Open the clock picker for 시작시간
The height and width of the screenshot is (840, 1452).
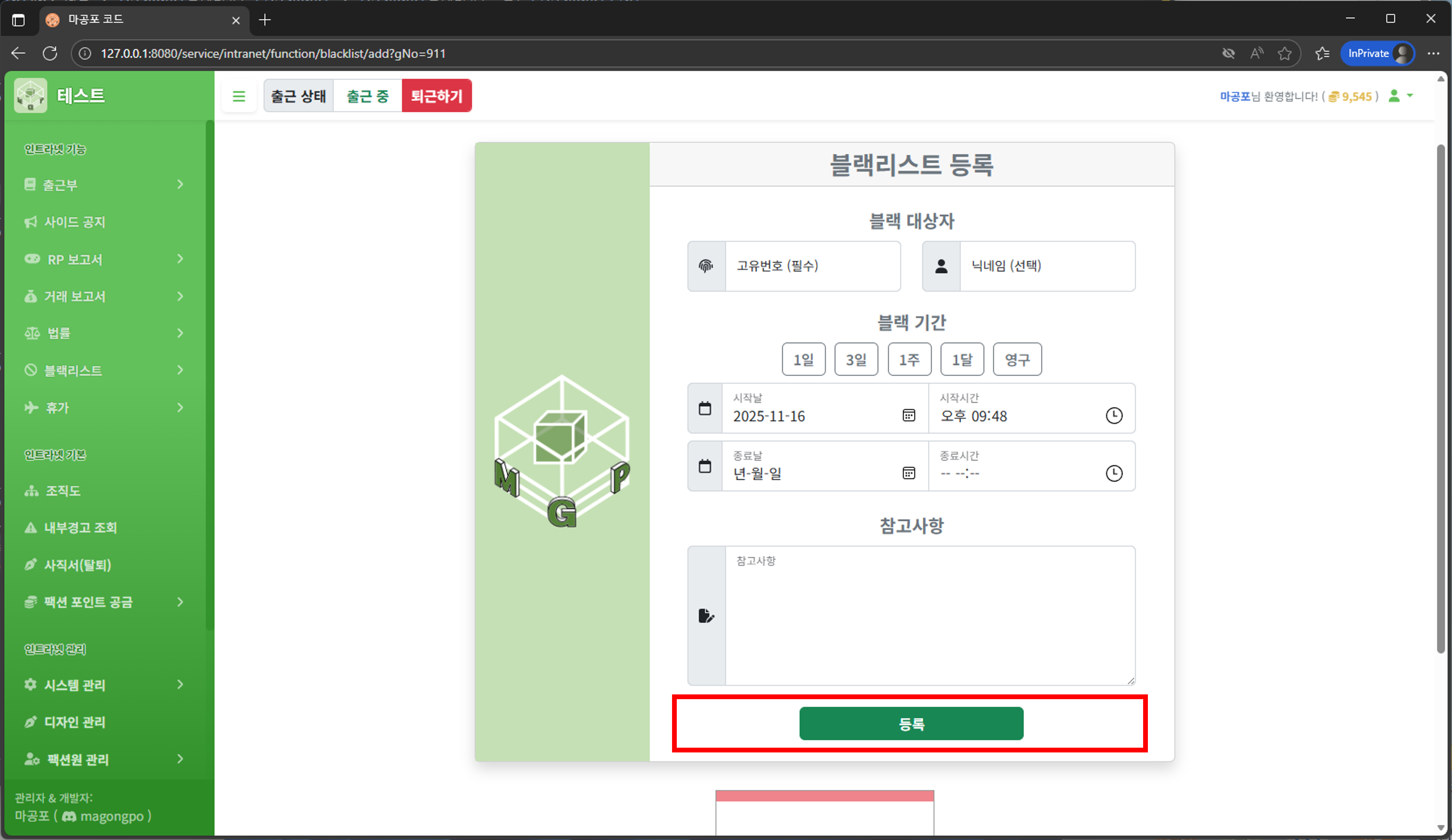click(1114, 416)
